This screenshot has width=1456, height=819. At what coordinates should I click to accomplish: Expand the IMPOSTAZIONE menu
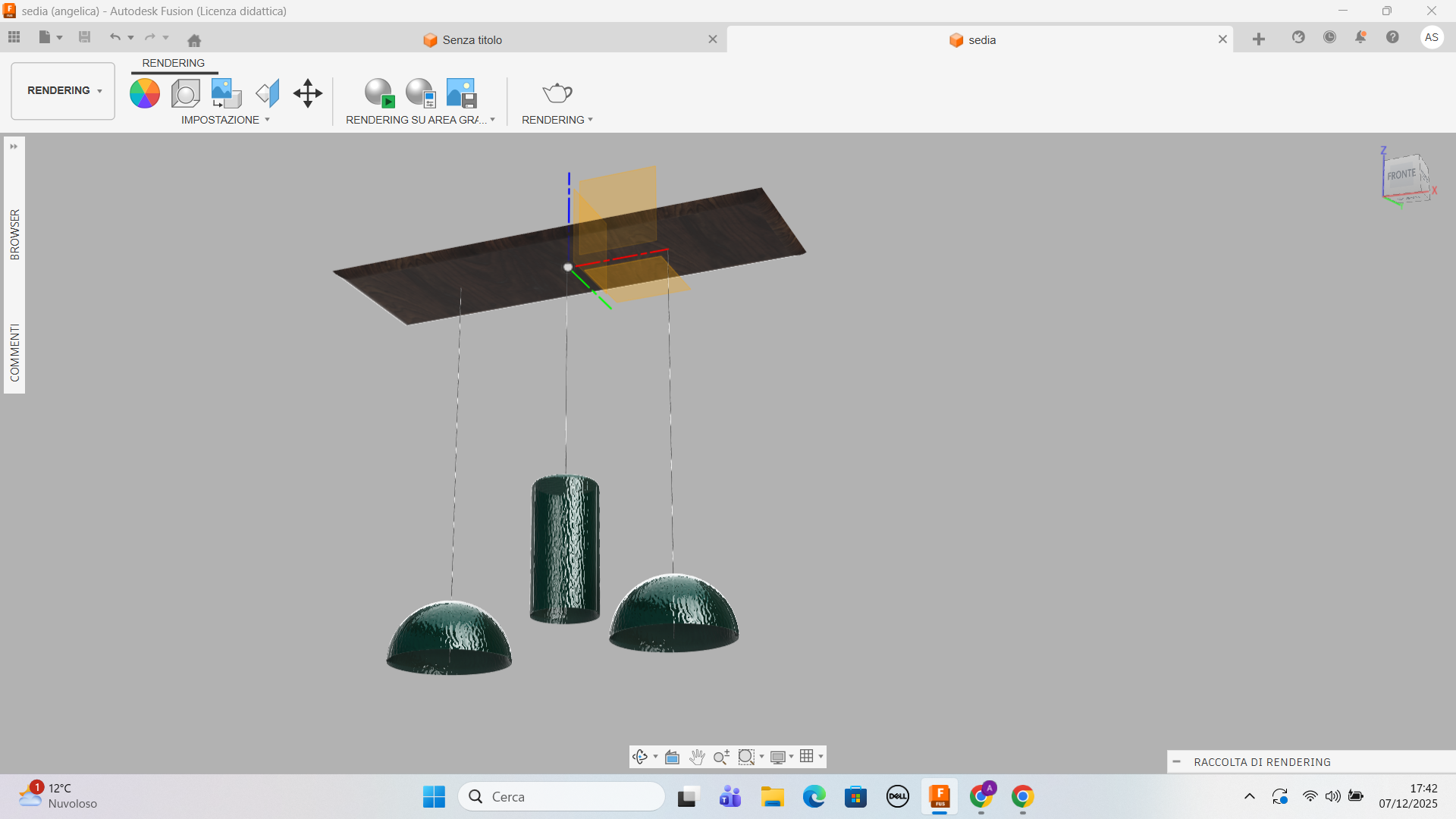point(225,120)
